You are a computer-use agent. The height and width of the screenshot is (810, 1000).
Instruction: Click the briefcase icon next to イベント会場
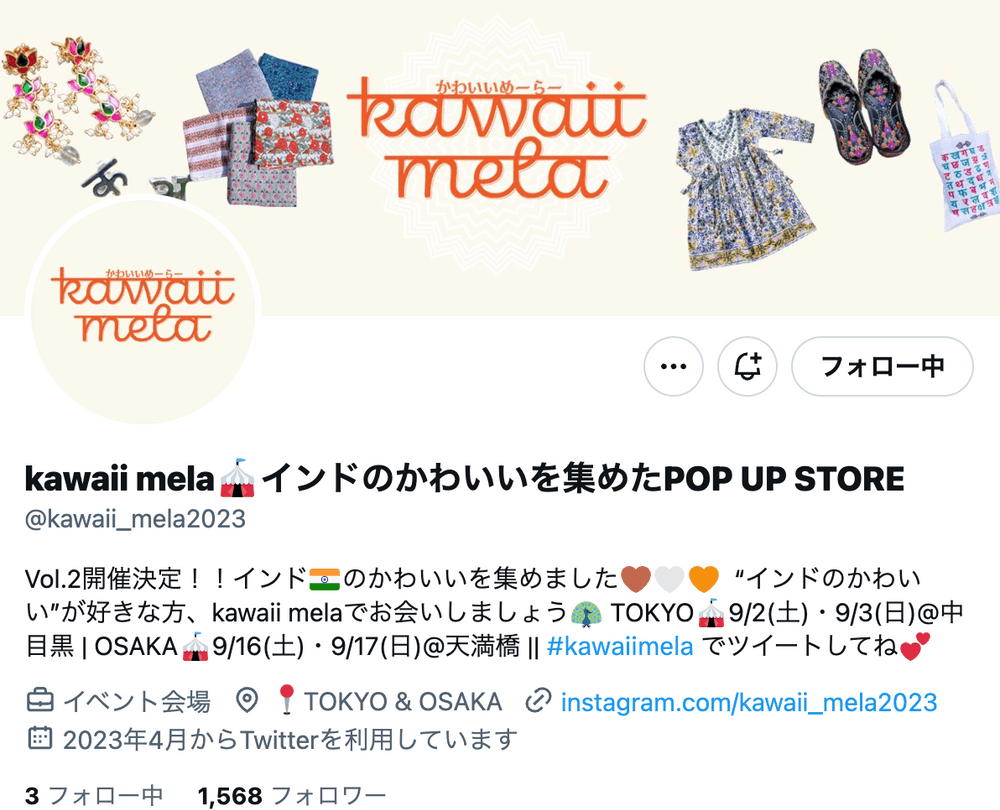coord(40,700)
